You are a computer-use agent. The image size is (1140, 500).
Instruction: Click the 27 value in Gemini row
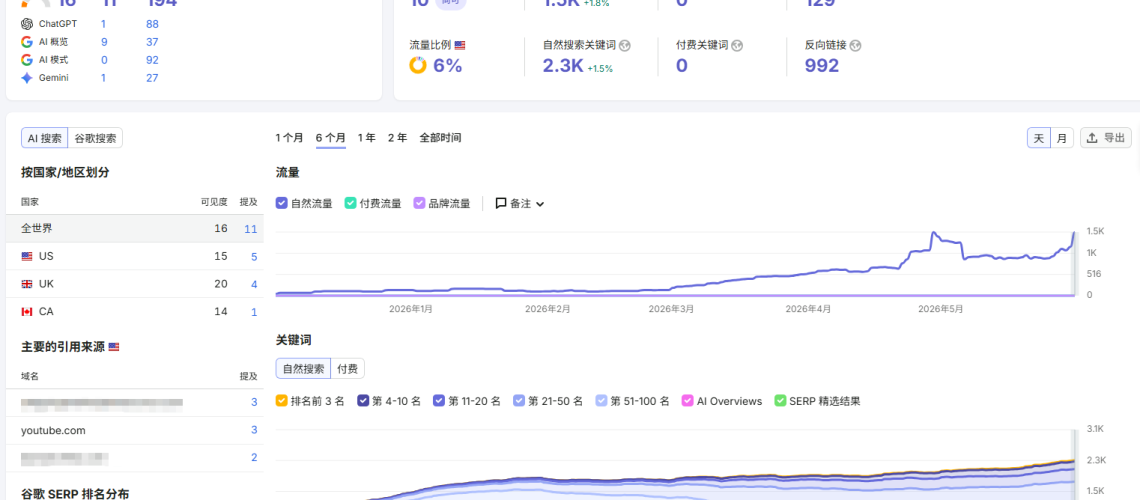152,78
